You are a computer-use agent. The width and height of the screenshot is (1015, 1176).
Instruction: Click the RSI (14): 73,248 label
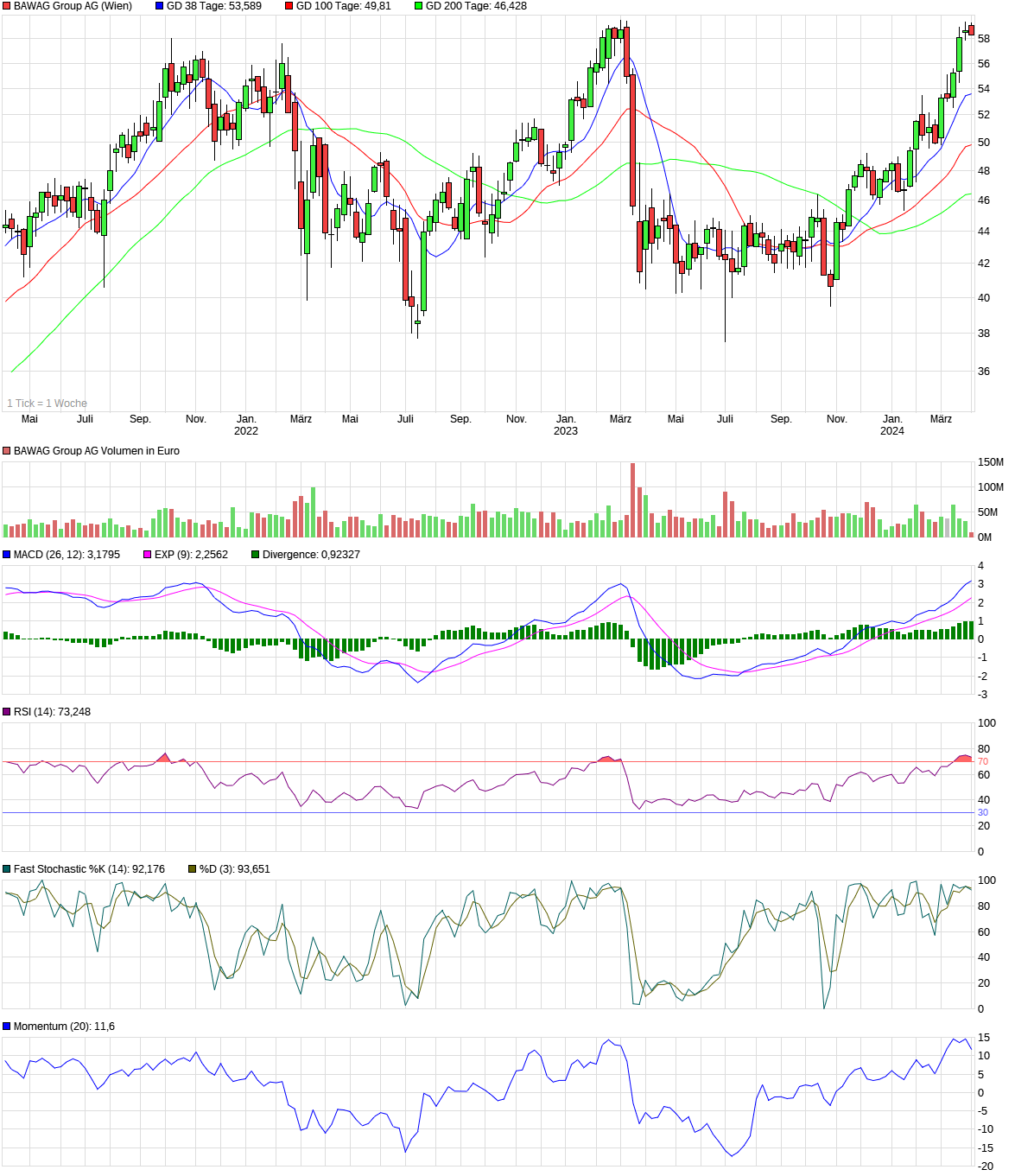click(x=52, y=712)
